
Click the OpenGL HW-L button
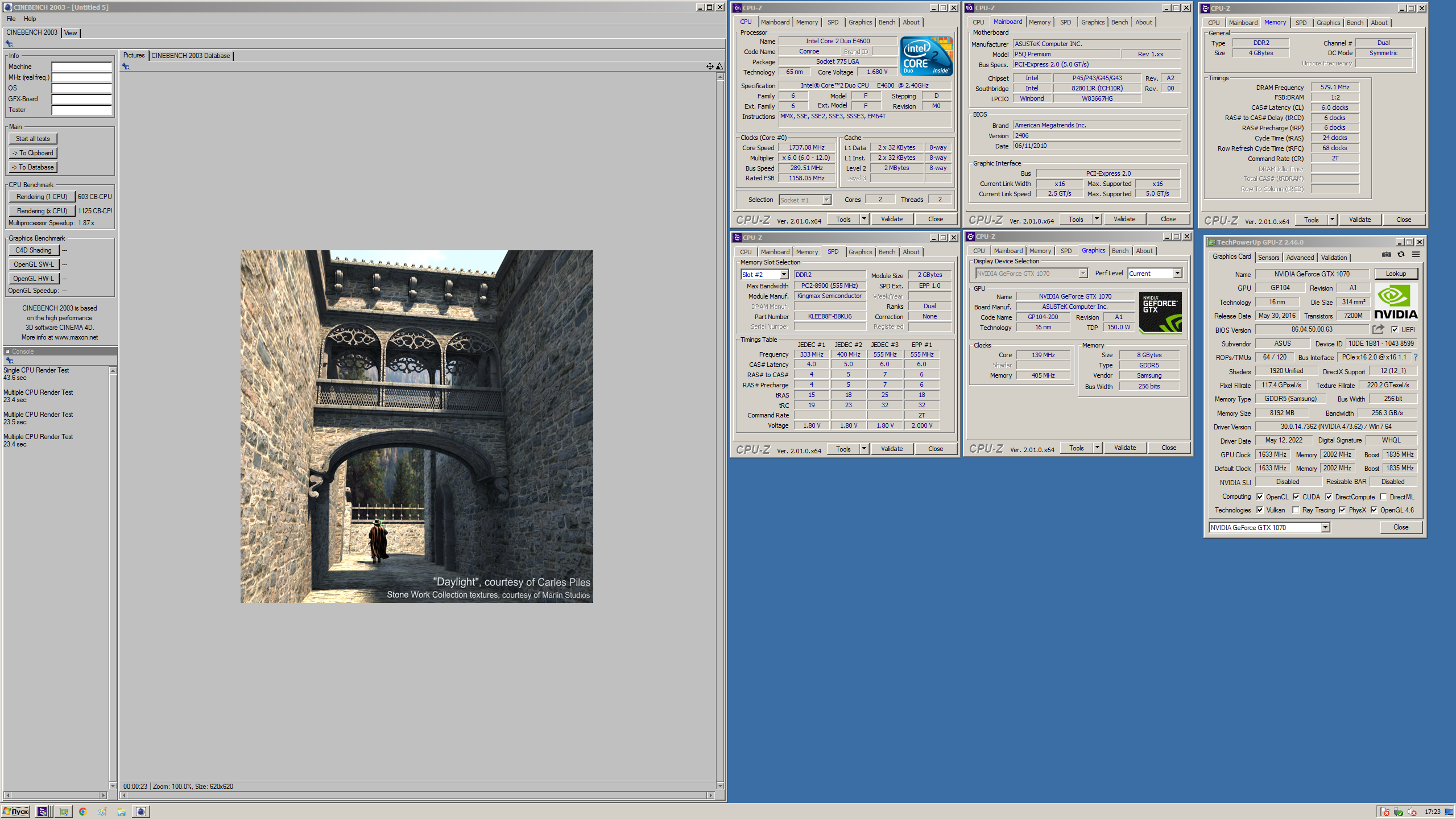click(x=34, y=279)
